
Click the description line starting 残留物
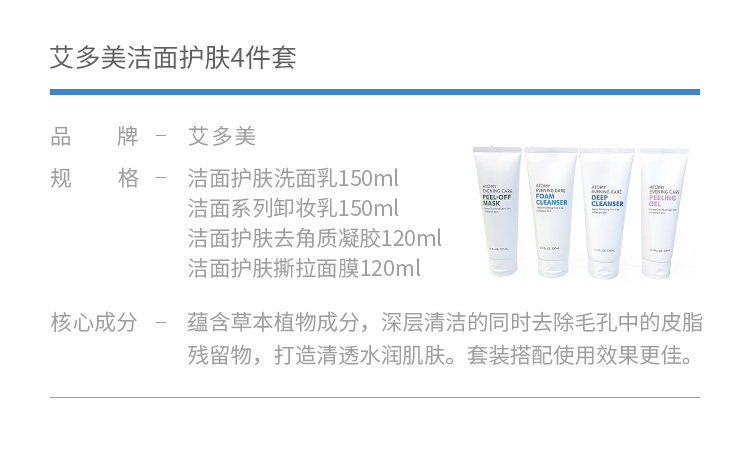pos(440,355)
